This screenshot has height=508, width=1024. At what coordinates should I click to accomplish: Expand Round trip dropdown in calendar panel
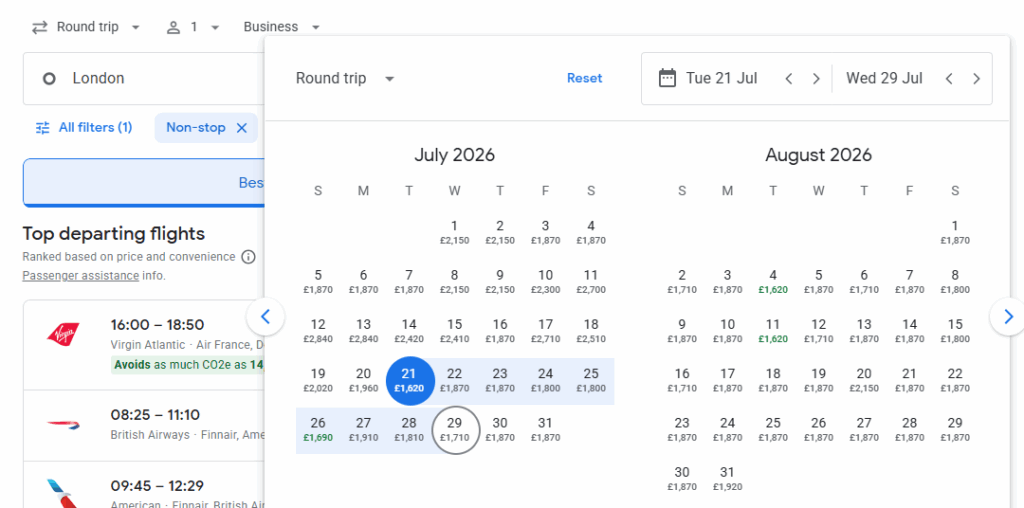point(345,78)
